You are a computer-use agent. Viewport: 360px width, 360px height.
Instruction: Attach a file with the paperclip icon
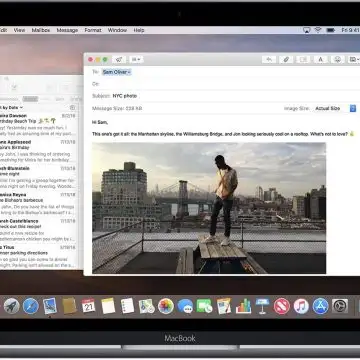[x=286, y=60]
